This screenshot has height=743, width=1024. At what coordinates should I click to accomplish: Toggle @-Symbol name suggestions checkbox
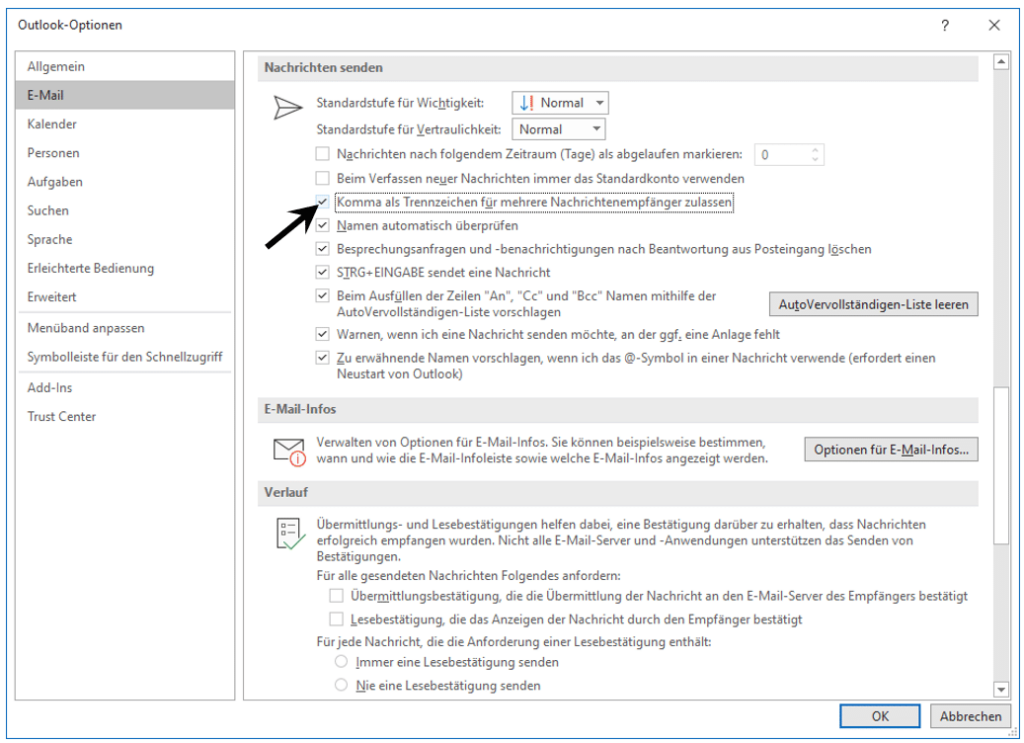click(x=322, y=358)
